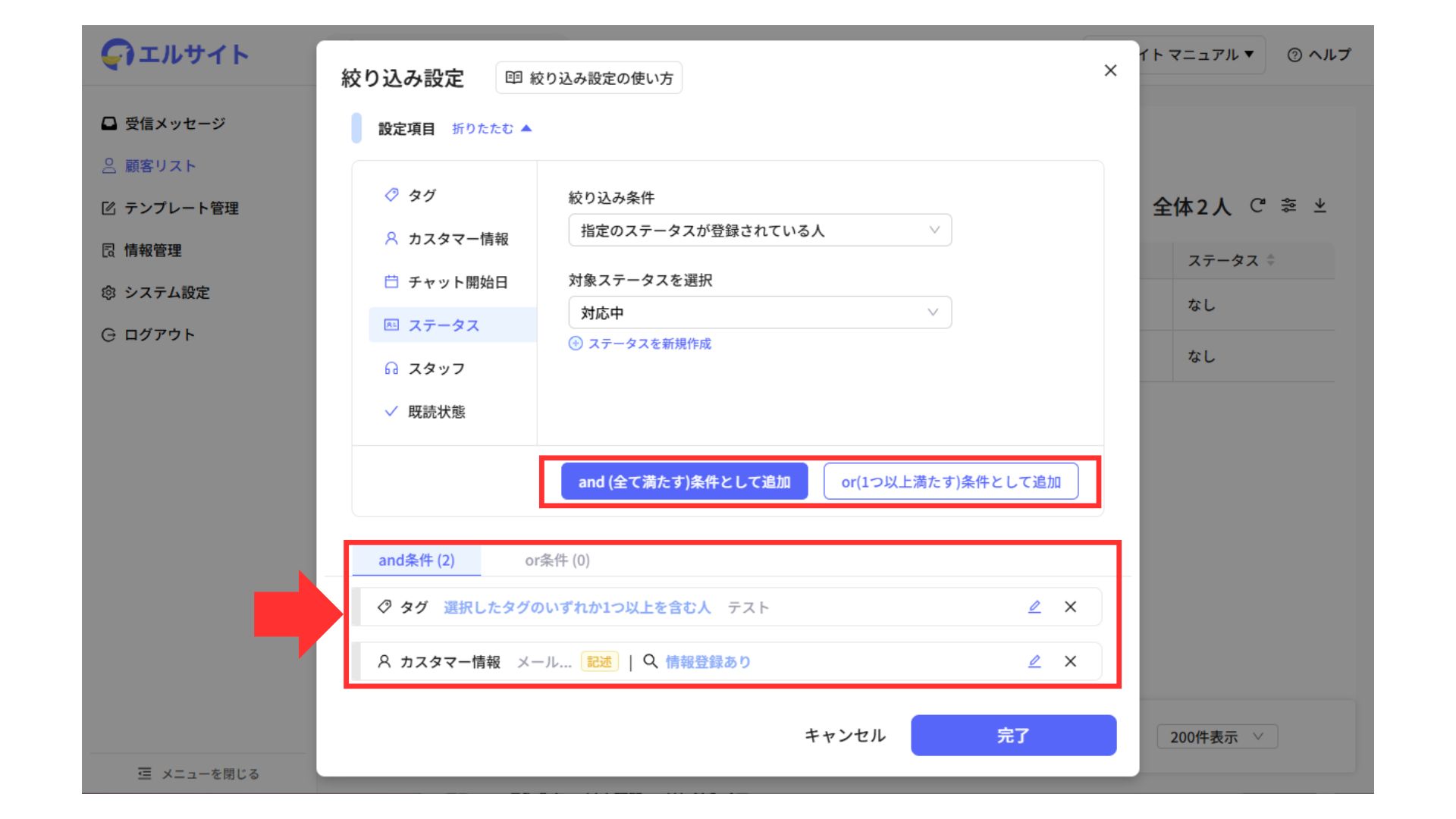The height and width of the screenshot is (819, 1456).
Task: Open the filter sliders icon
Action: tap(1288, 206)
